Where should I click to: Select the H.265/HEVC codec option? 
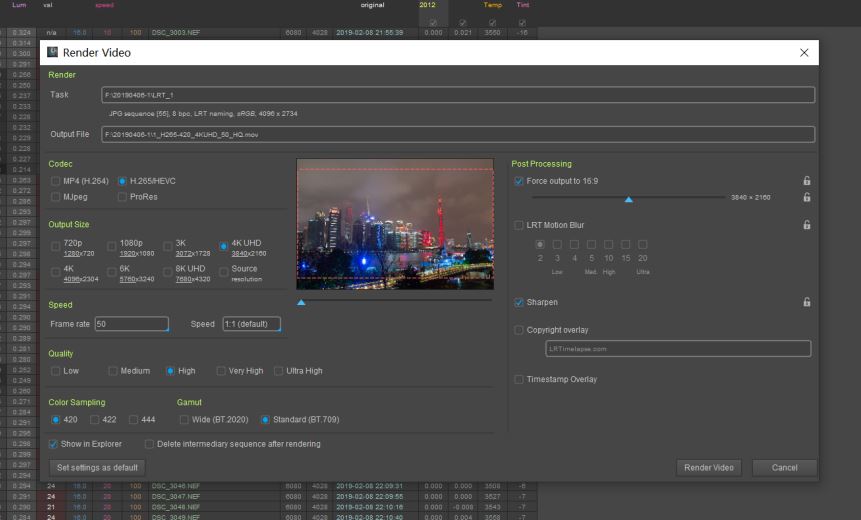122,181
